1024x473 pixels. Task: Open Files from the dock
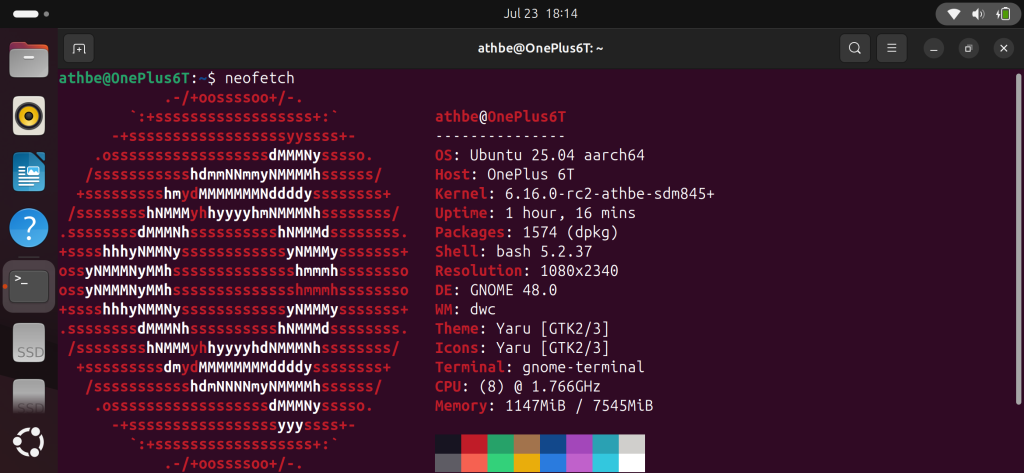[x=29, y=61]
